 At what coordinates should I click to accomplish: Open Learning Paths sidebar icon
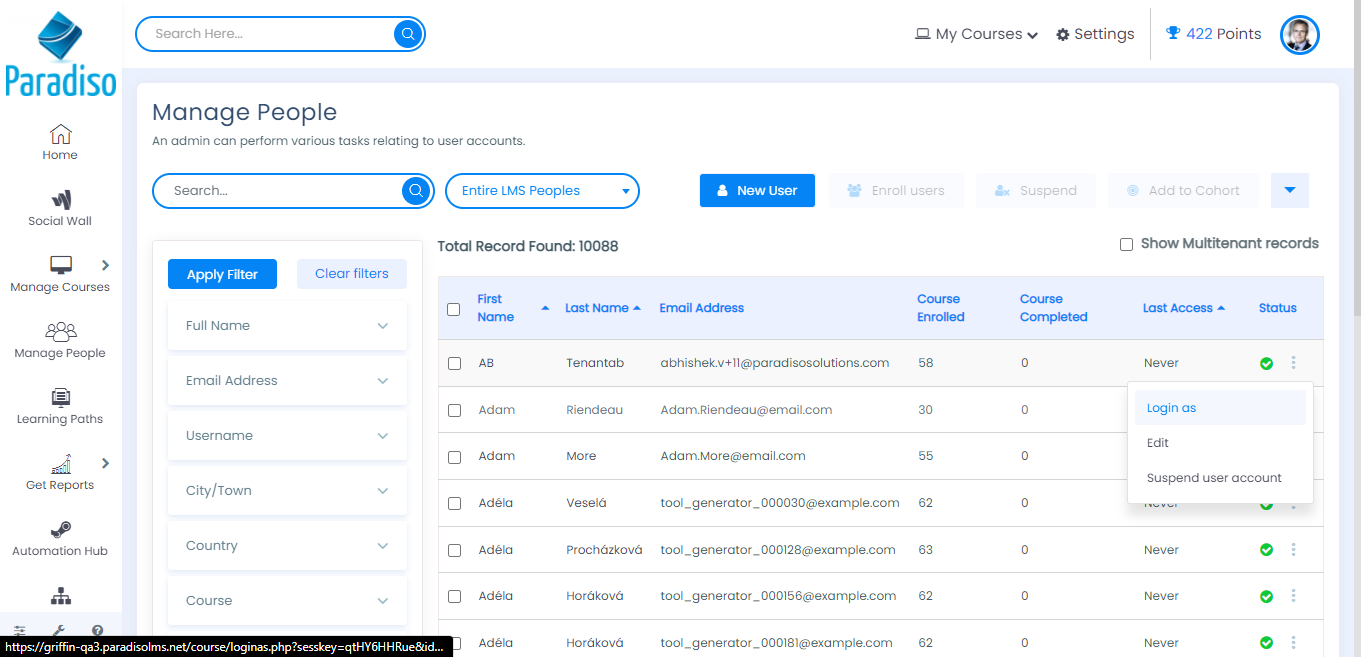coord(60,398)
